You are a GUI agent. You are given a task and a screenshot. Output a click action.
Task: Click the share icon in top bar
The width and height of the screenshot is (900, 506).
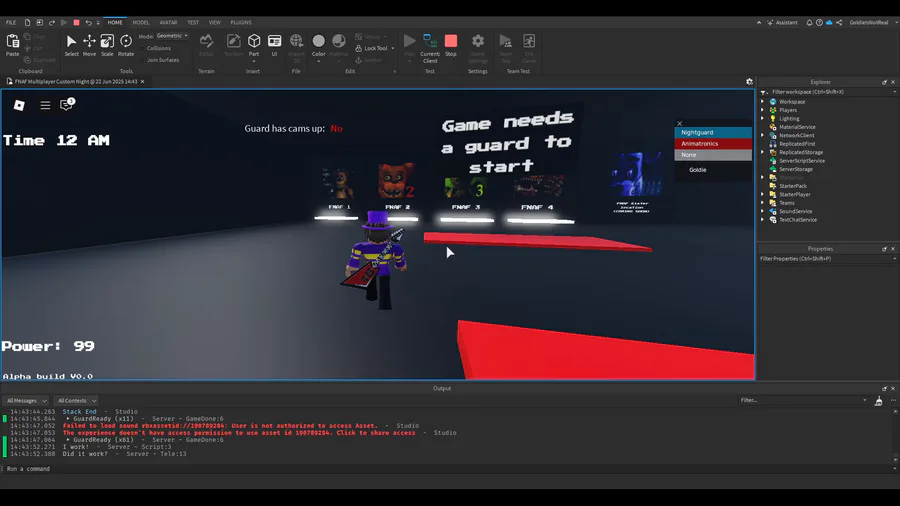[x=839, y=22]
